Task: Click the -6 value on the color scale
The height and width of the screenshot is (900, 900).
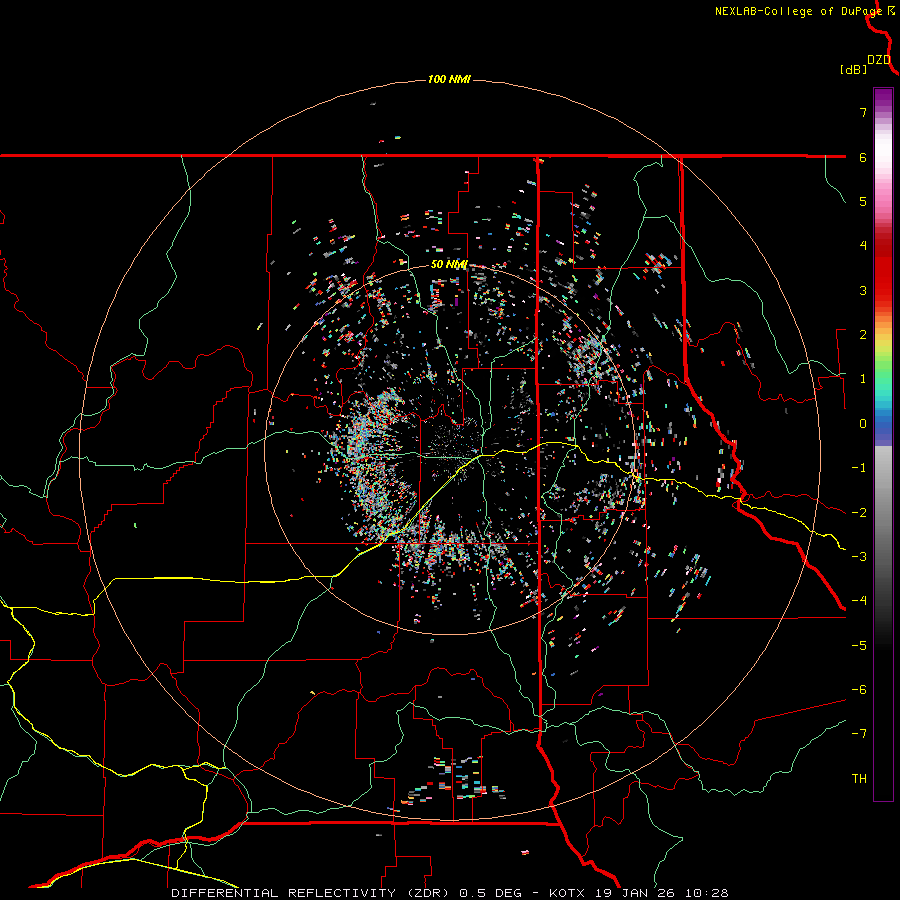Action: [x=859, y=690]
